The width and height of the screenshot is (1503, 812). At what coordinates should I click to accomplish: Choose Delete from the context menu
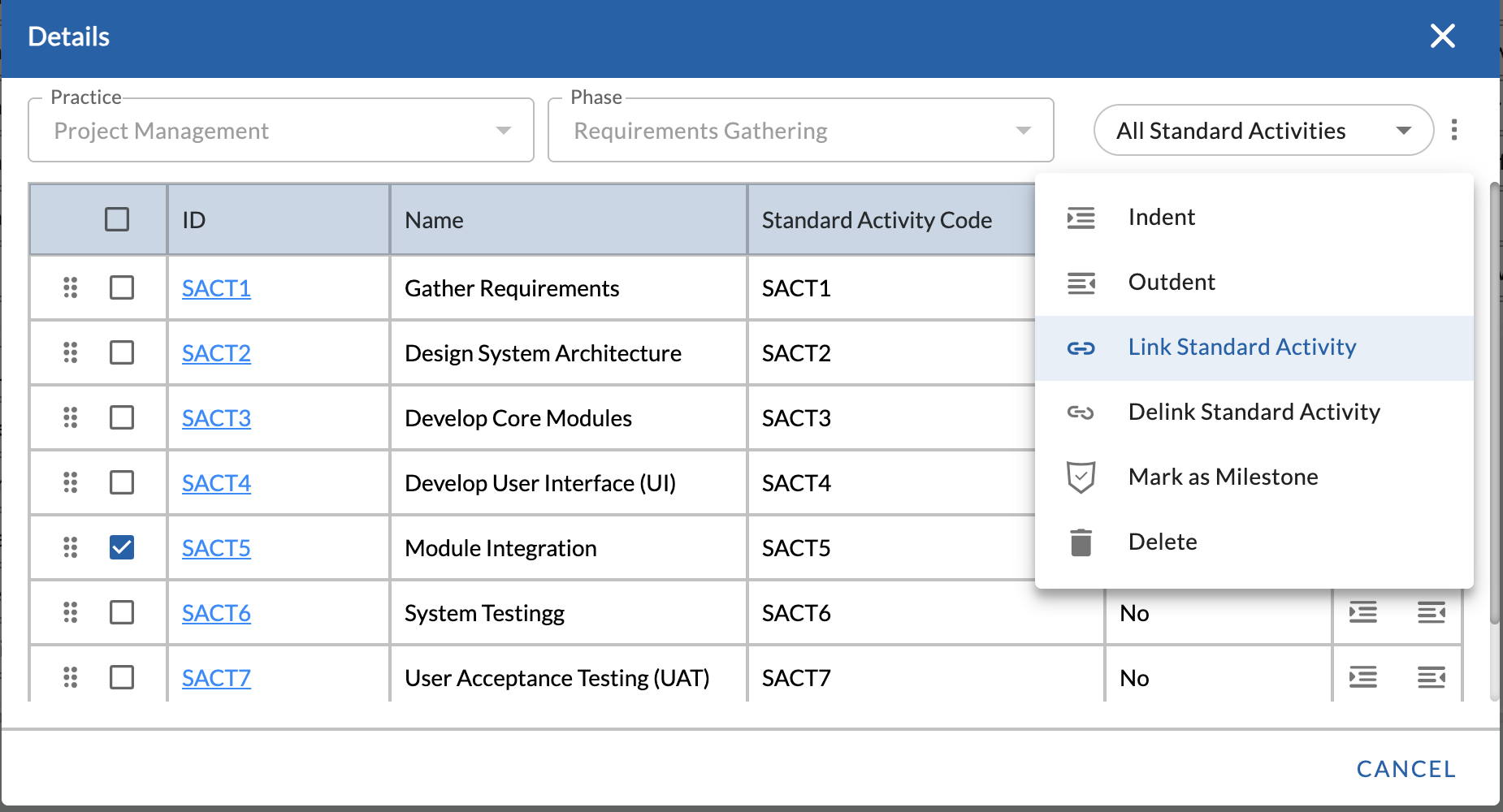(1162, 542)
